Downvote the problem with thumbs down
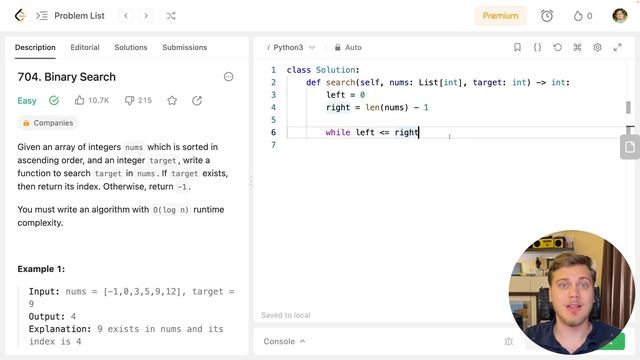 [129, 100]
